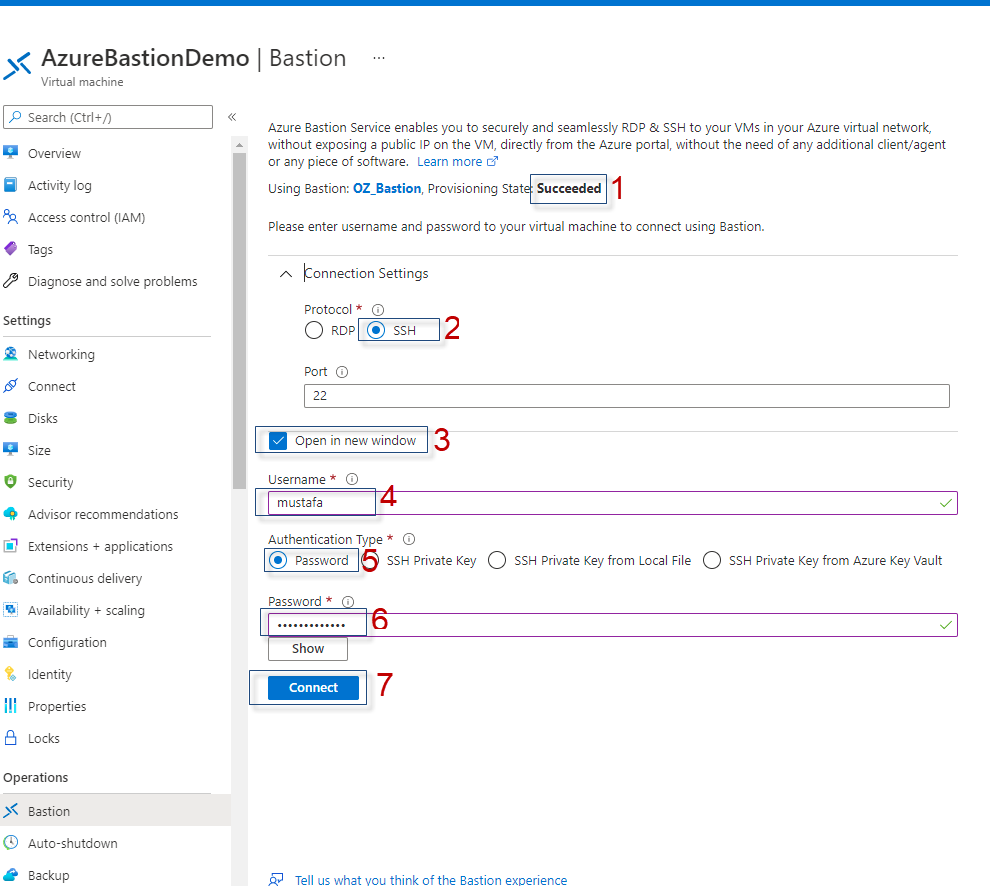Click the Password input field

click(x=612, y=625)
